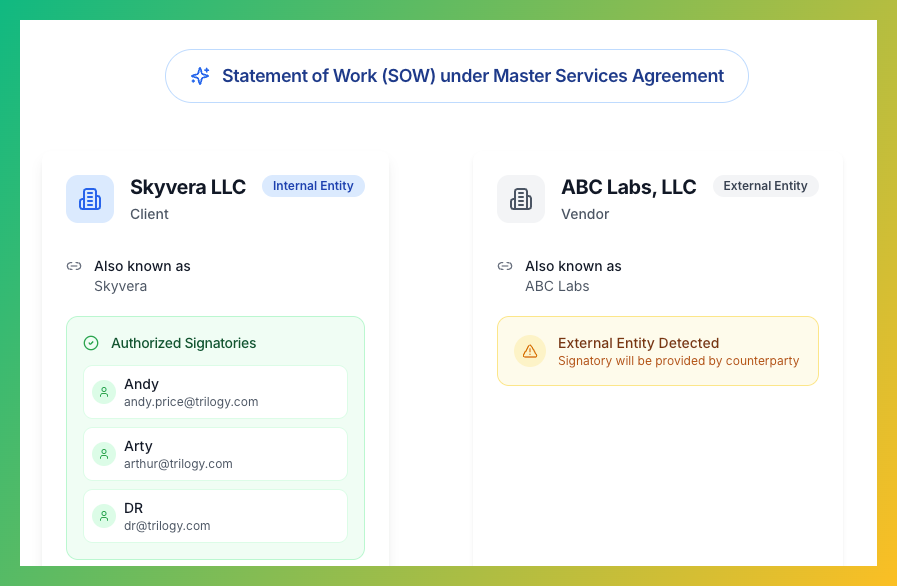The height and width of the screenshot is (586, 897).
Task: Click the arthur@trilogy.com email
Action: coord(178,464)
